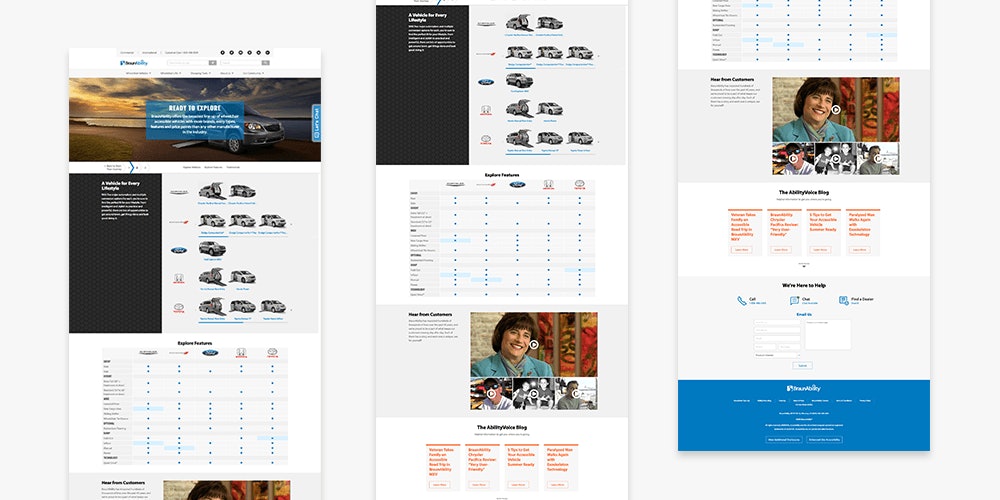Click Ford Explorer MXV thumbnail in middle mockup
Image resolution: width=1000 pixels, height=500 pixels.
click(x=519, y=81)
